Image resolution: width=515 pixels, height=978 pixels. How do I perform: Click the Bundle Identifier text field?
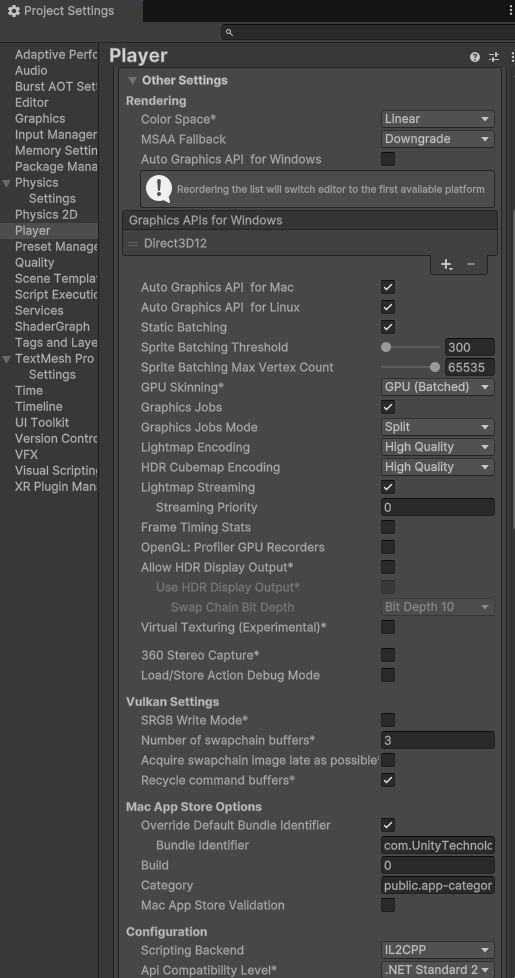pyautogui.click(x=438, y=845)
